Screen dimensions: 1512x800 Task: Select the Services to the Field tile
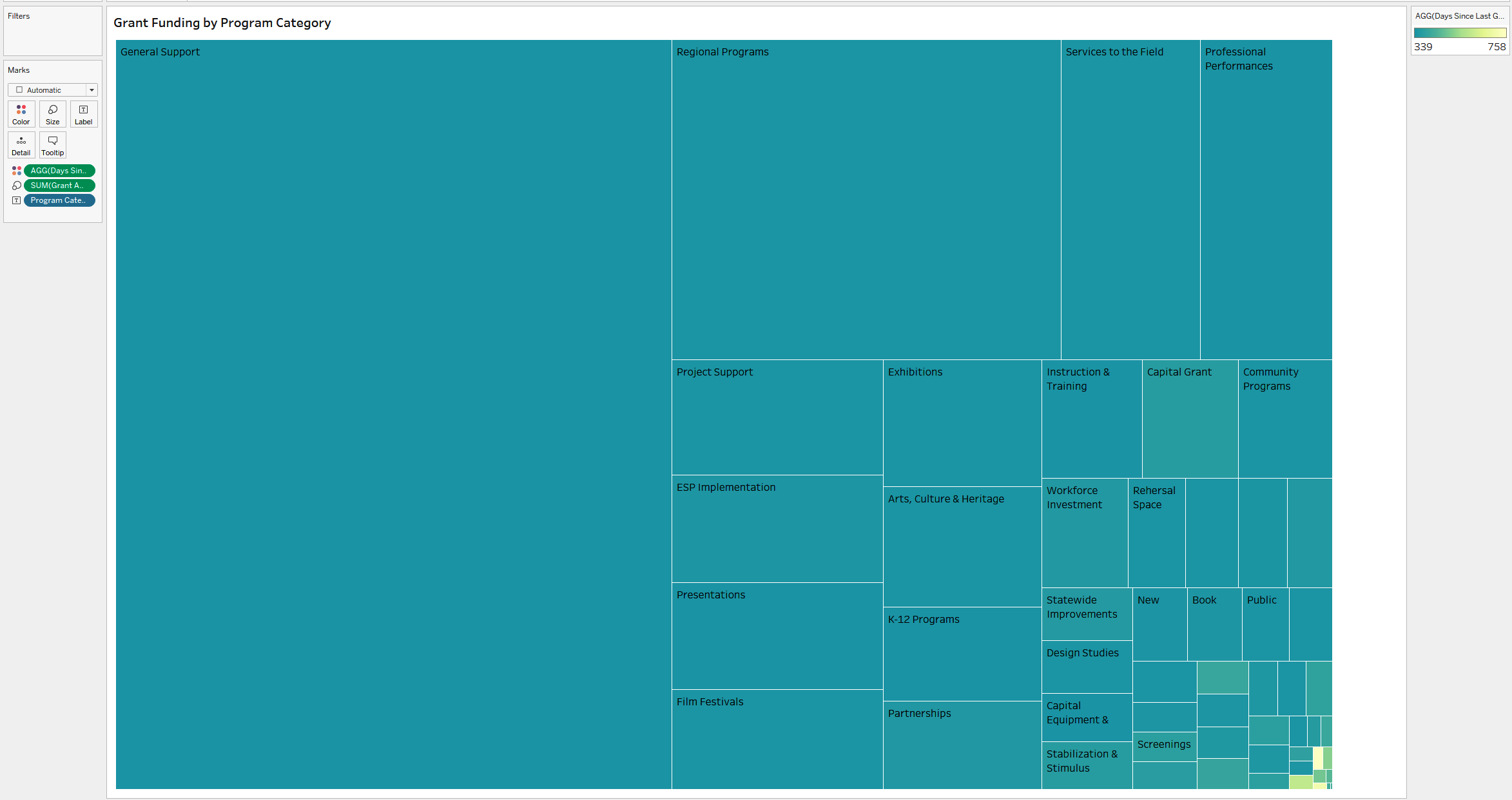(x=1130, y=200)
